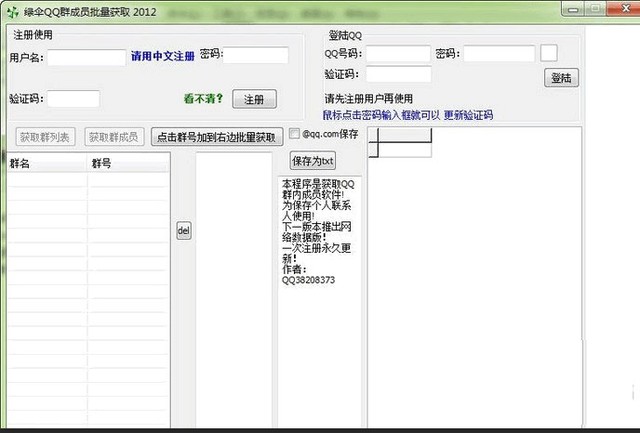Viewport: 640px width, 433px height.
Task: Click the 登陆 button
Action: coord(561,78)
